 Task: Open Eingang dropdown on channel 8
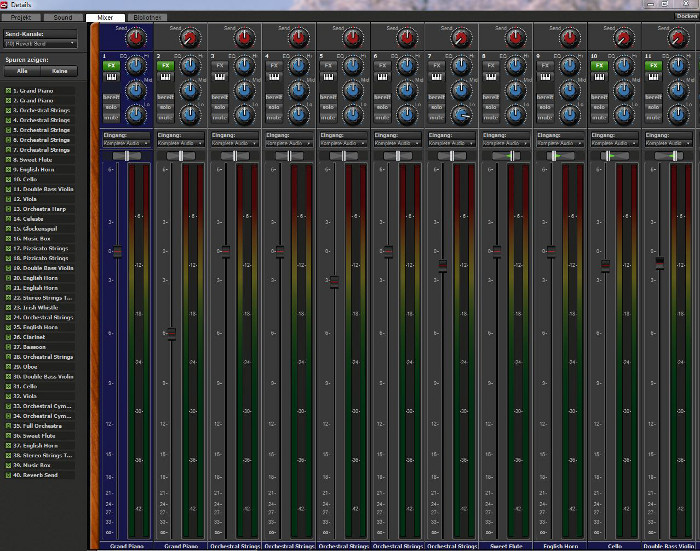(506, 143)
